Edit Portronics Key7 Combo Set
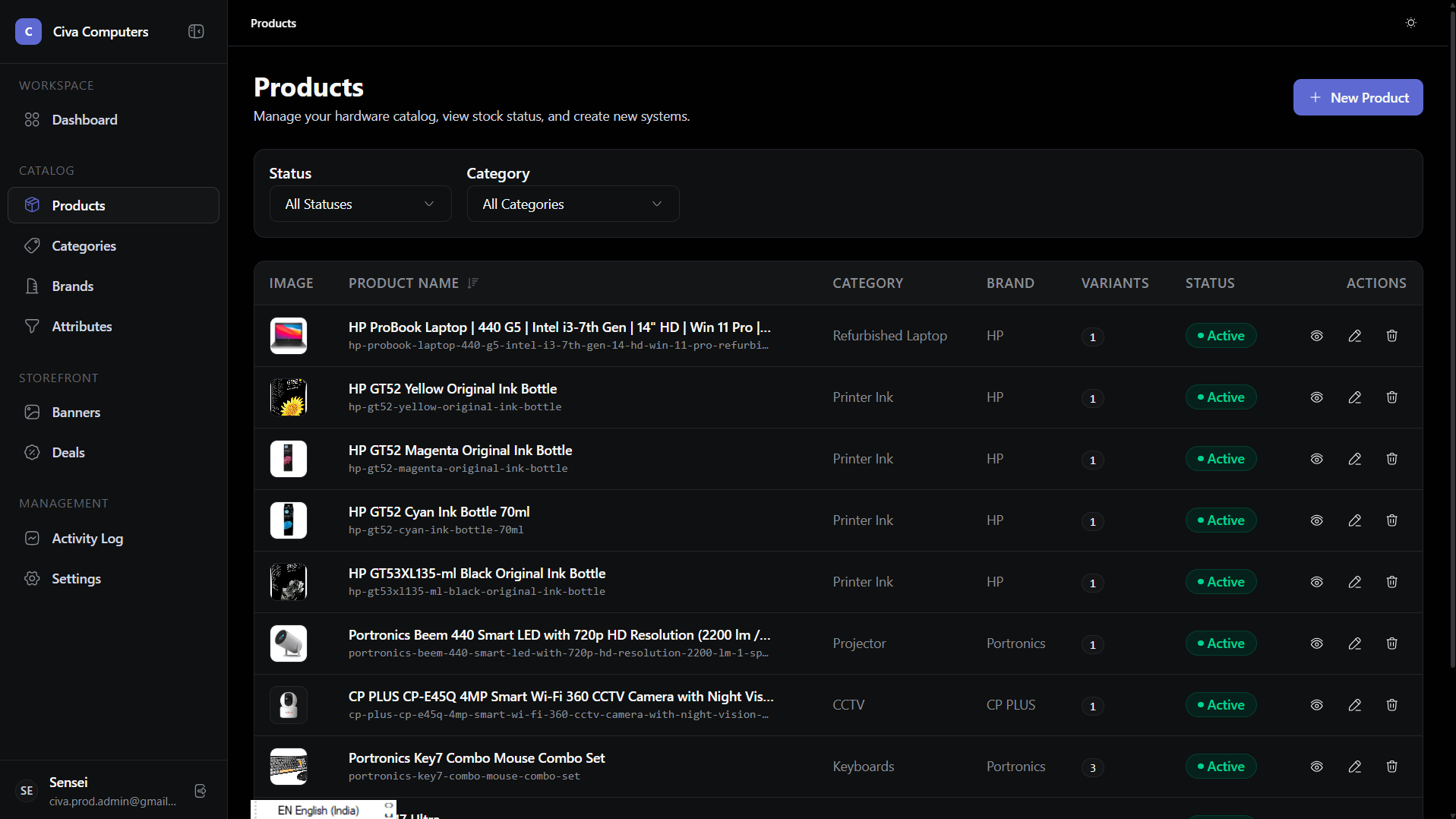Screen dimensions: 1456x819 pos(1354,767)
